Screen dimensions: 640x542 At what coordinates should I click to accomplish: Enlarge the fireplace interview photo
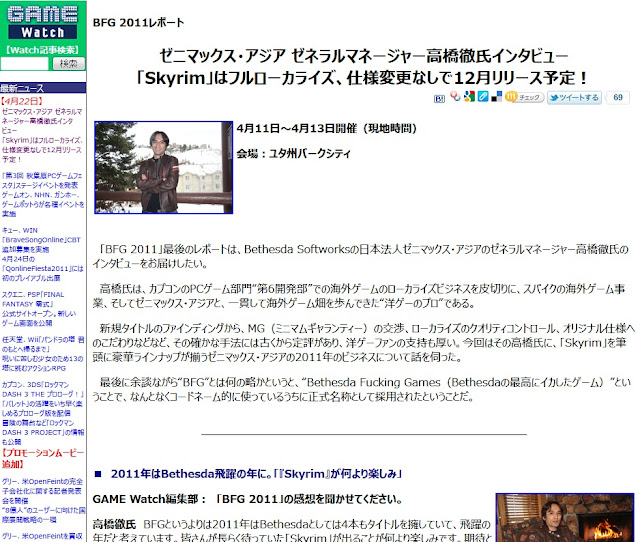565,518
